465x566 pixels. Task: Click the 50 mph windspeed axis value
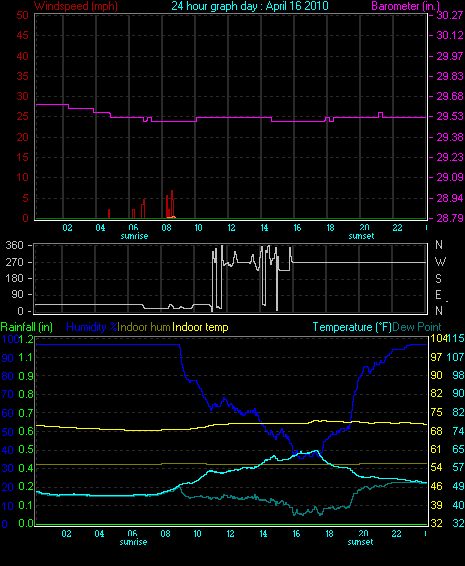(22, 16)
